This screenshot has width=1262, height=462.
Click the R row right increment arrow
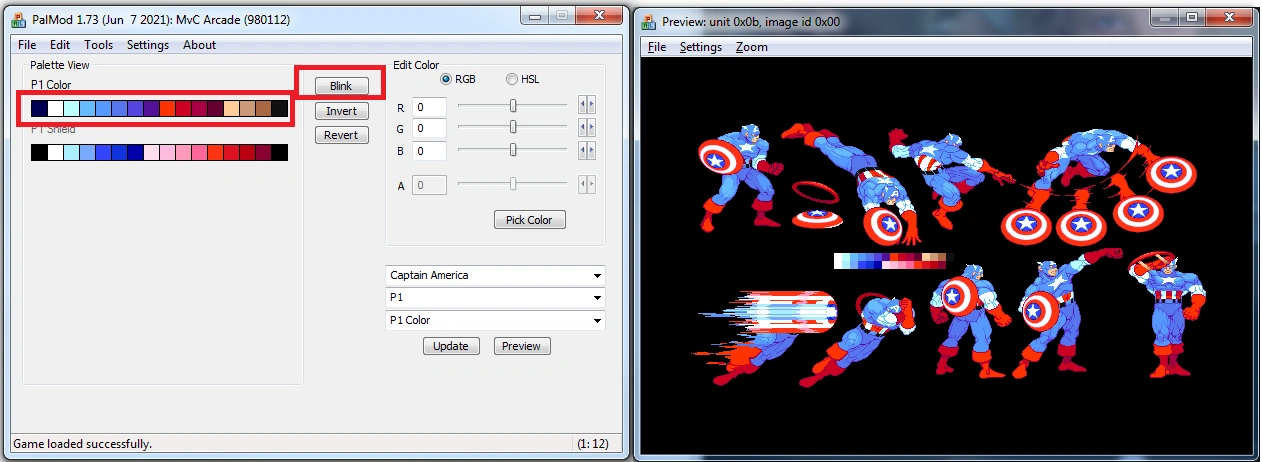point(592,105)
